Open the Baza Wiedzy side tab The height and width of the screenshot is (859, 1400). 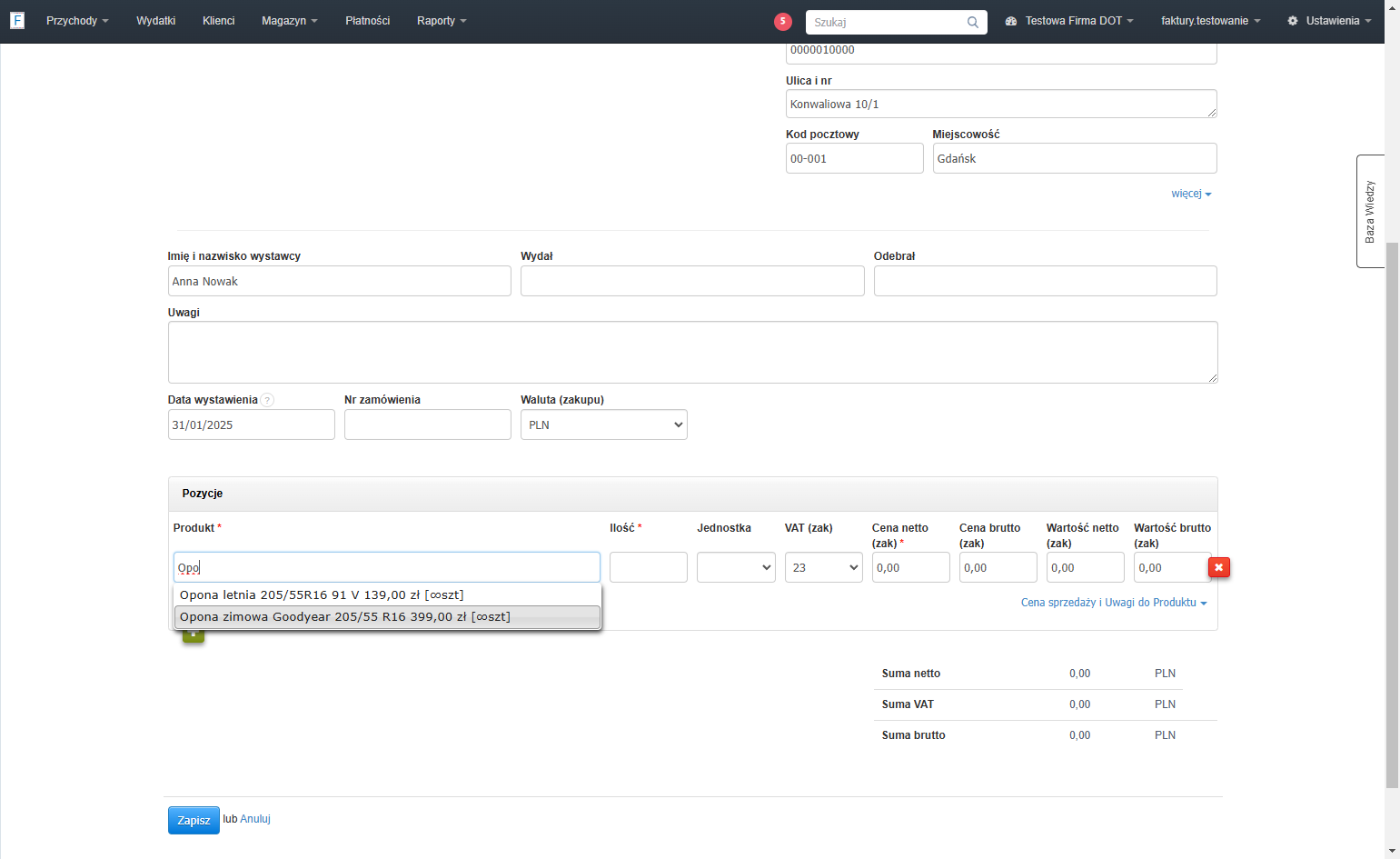1370,212
